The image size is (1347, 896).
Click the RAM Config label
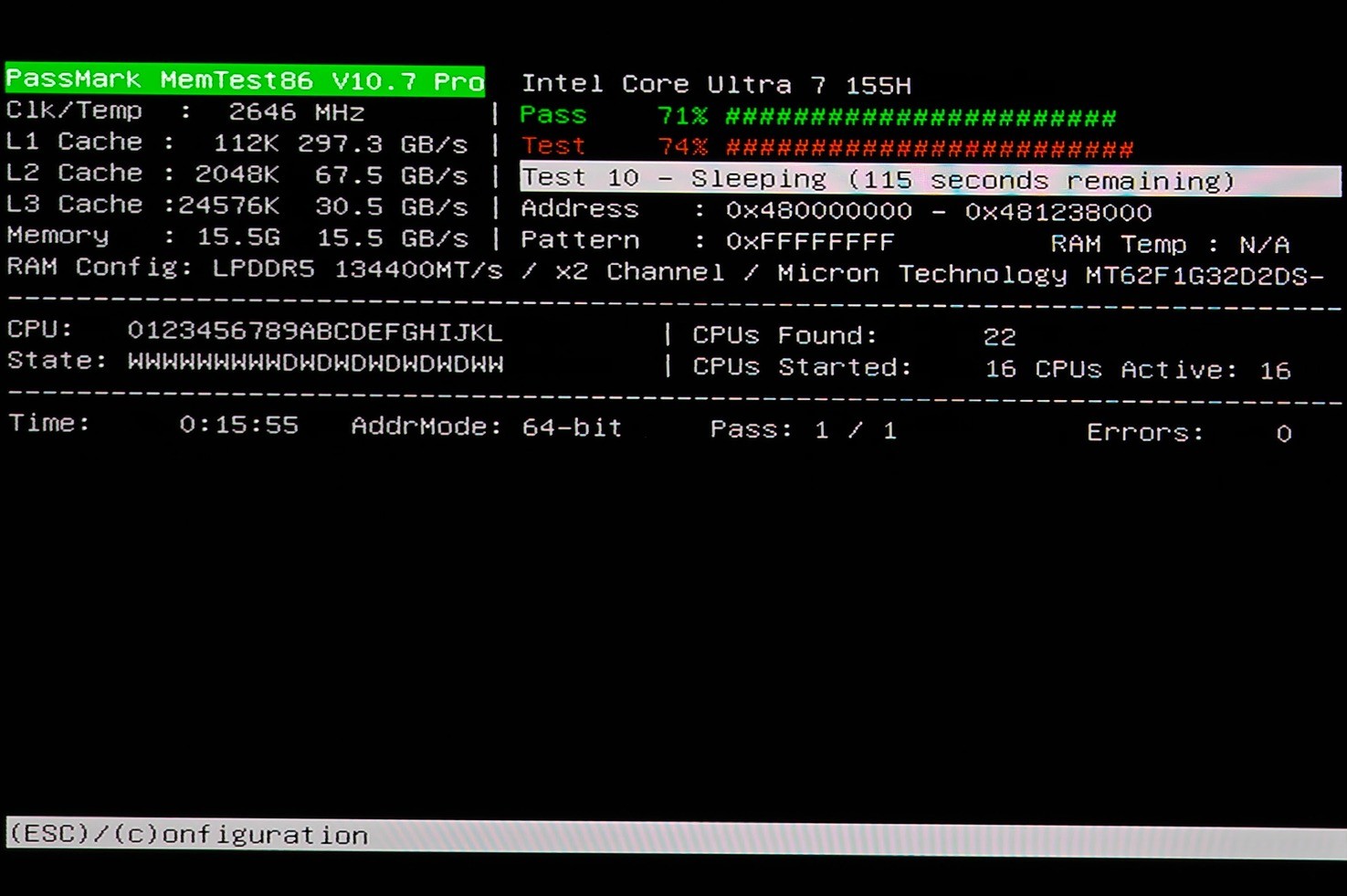[99, 268]
